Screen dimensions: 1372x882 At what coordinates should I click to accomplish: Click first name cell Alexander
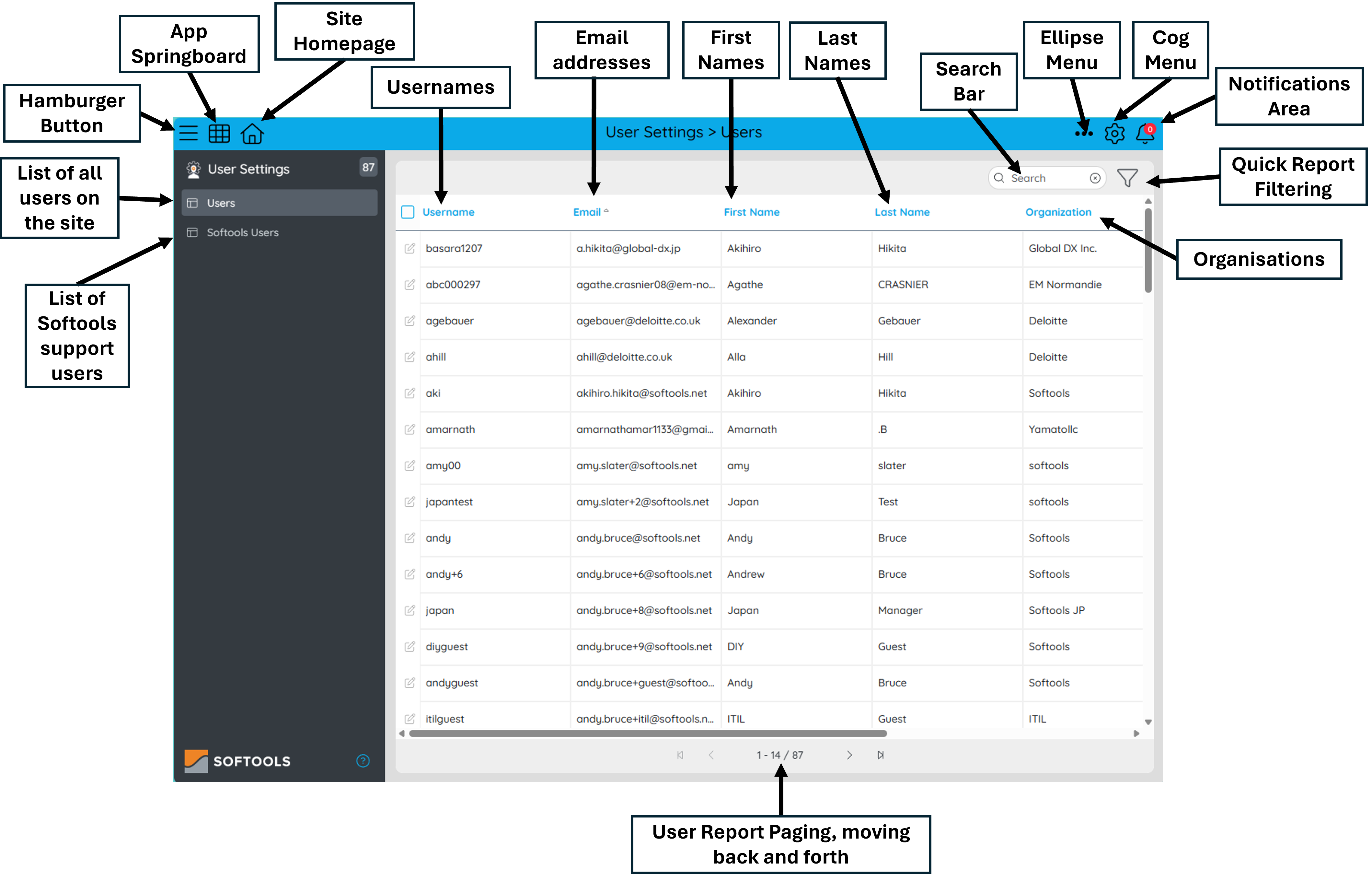pos(752,321)
